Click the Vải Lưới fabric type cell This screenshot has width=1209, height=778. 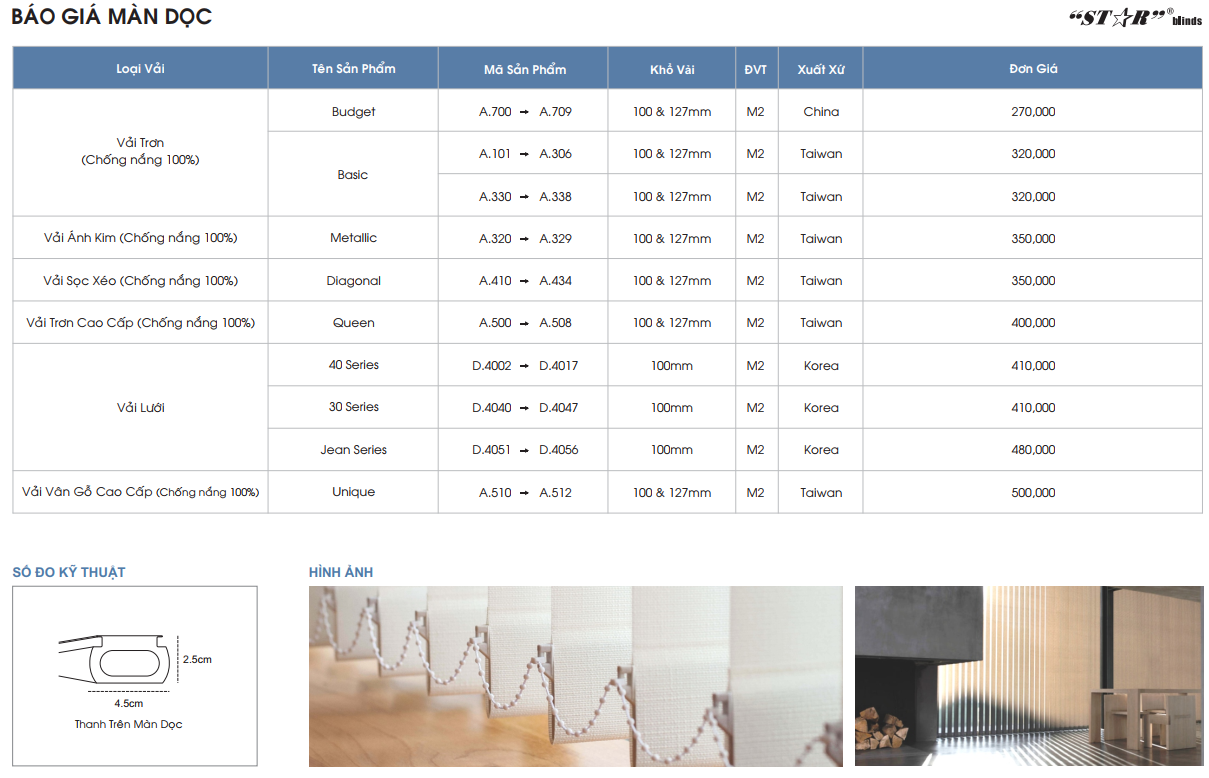(140, 408)
